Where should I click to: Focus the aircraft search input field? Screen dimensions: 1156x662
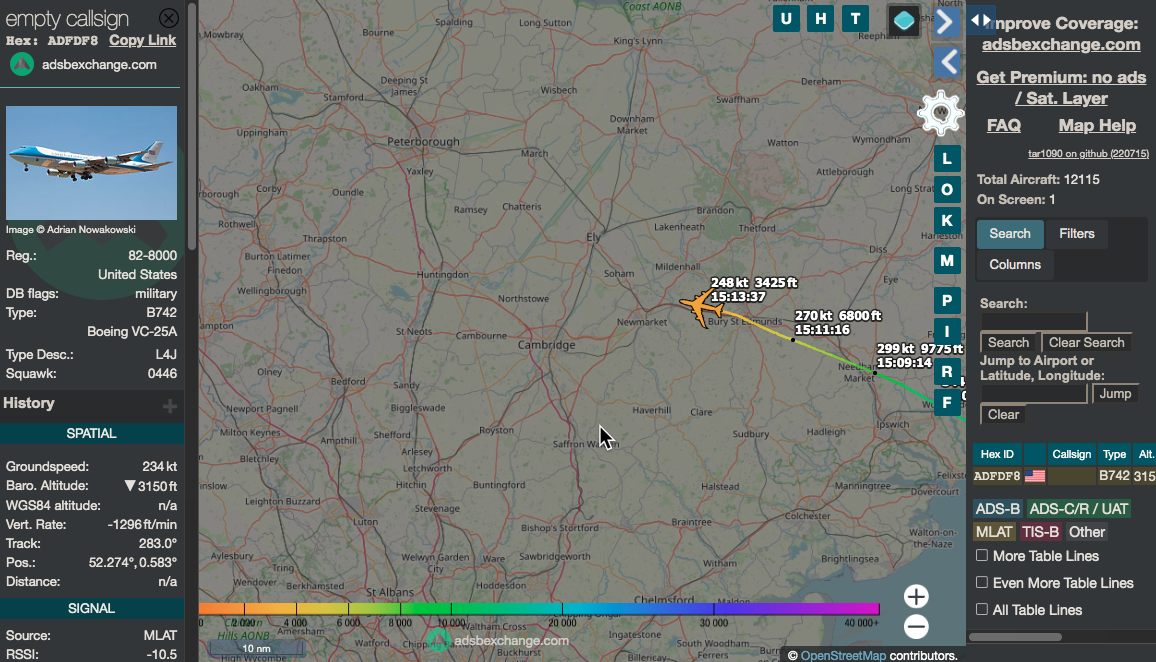pos(1034,321)
